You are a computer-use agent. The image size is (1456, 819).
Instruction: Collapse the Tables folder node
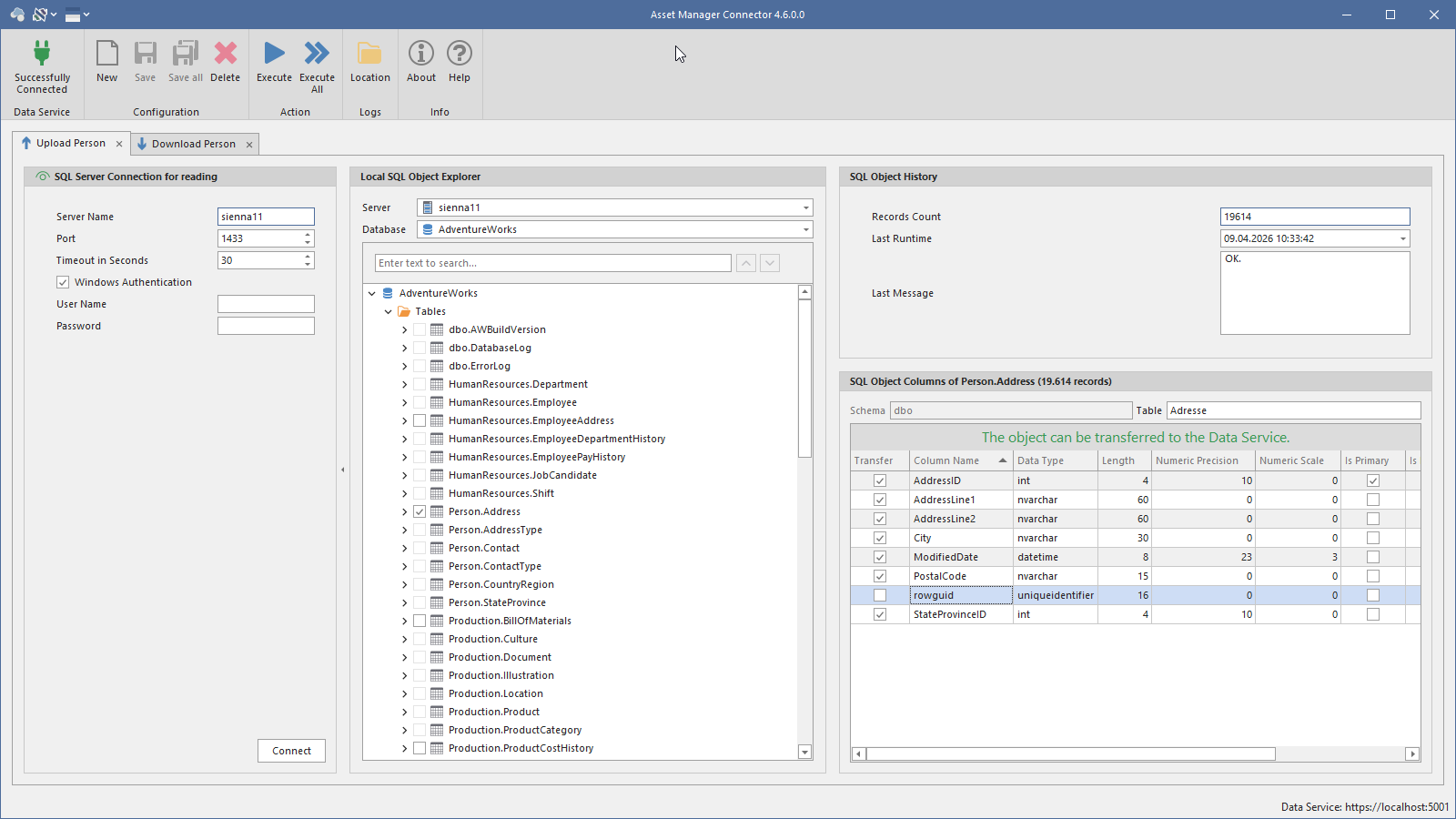click(389, 311)
